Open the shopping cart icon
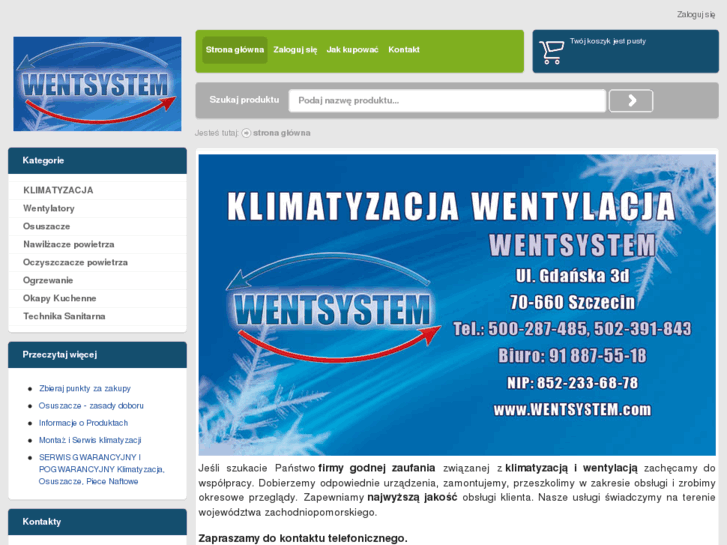This screenshot has height=545, width=727. [551, 52]
